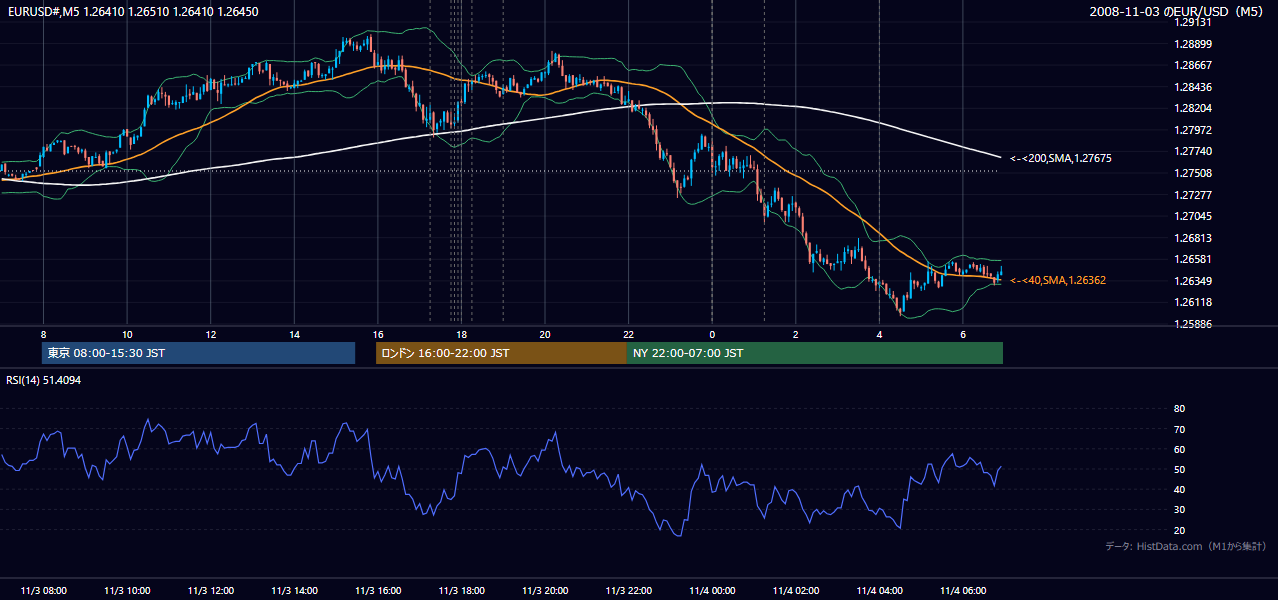Click the 200,SMA,1.27675 indicator label
The image size is (1278, 600).
point(1061,158)
